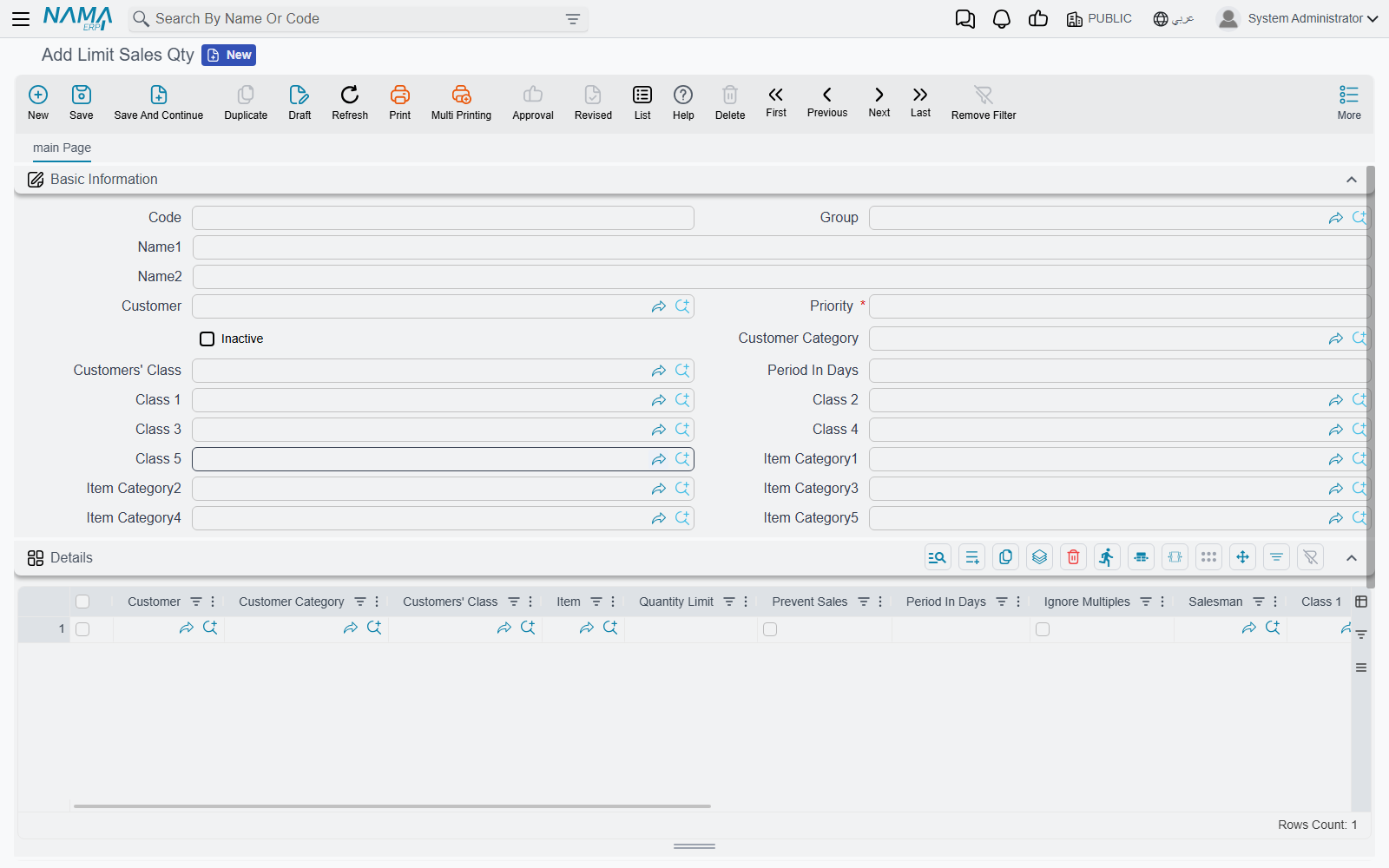Go to the Last record
Image resolution: width=1389 pixels, height=868 pixels.
[x=920, y=102]
